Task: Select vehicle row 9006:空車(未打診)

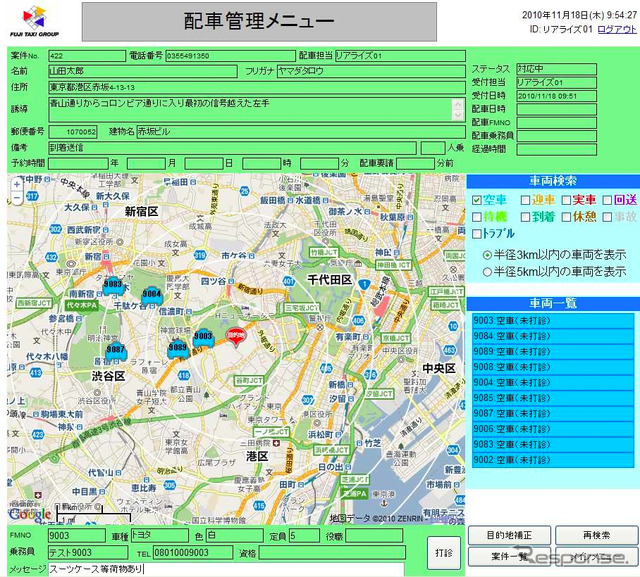Action: pos(553,429)
